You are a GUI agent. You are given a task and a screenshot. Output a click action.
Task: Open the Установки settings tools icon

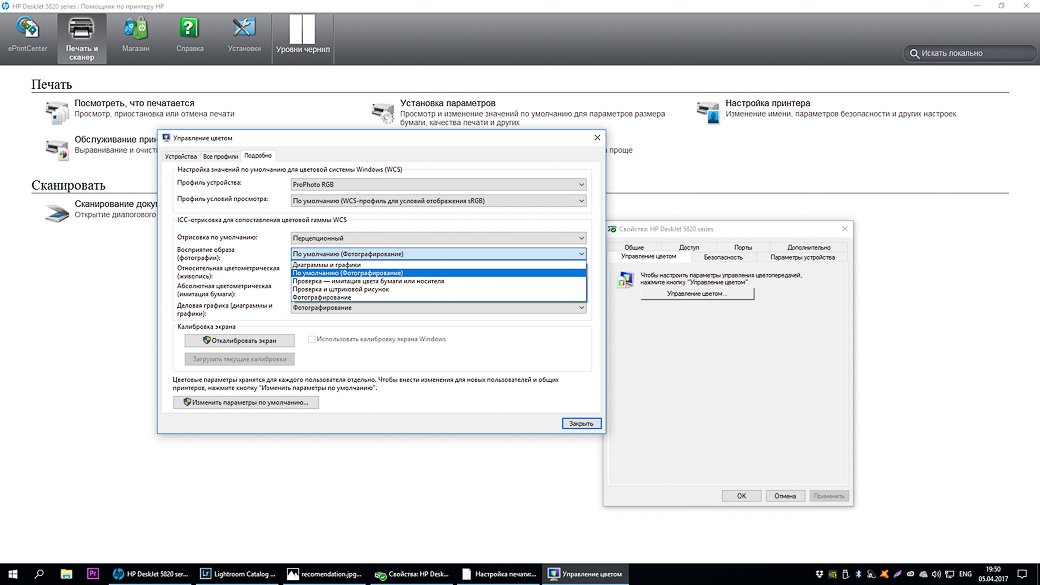click(244, 36)
